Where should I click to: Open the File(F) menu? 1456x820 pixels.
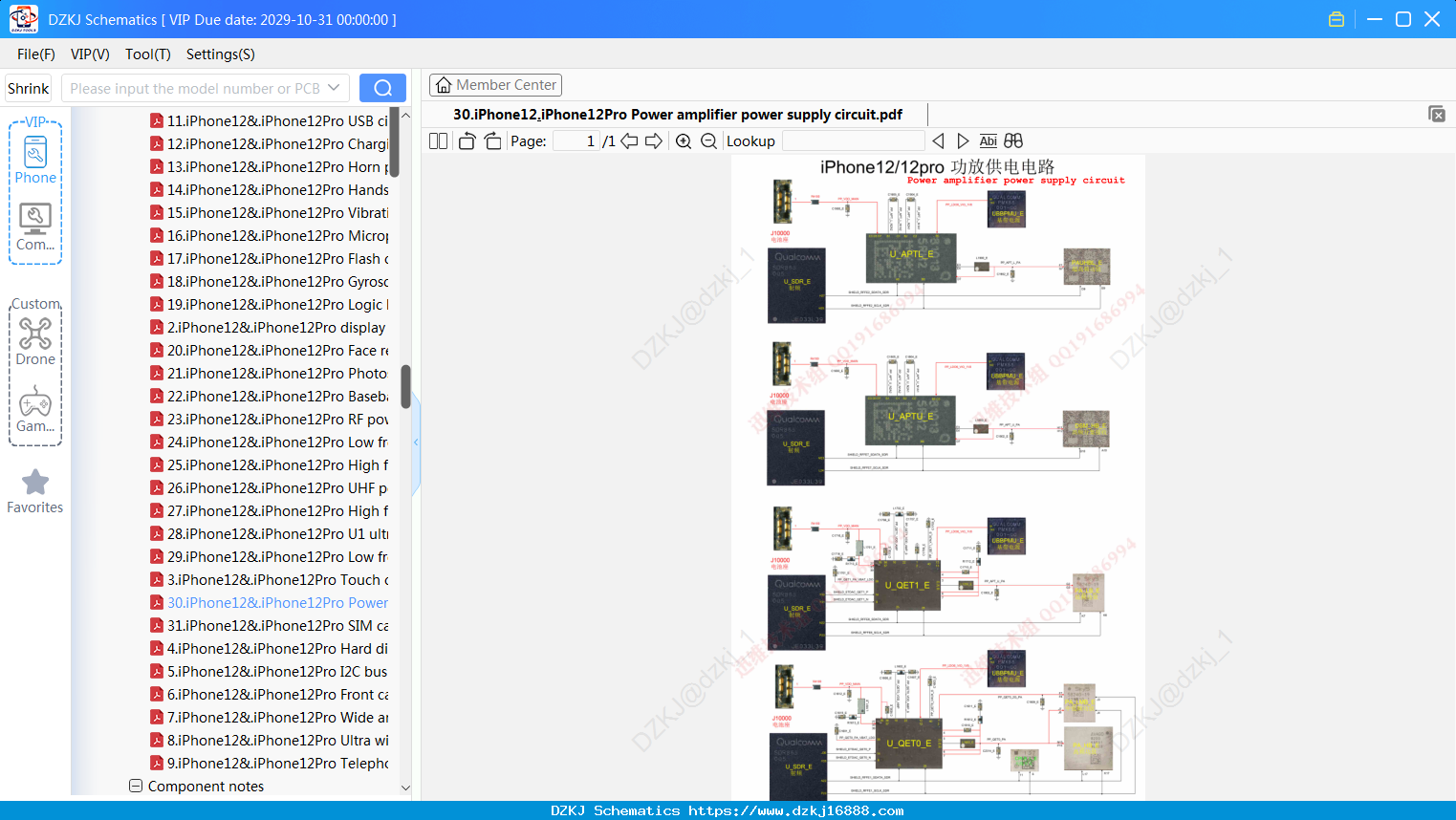point(36,54)
